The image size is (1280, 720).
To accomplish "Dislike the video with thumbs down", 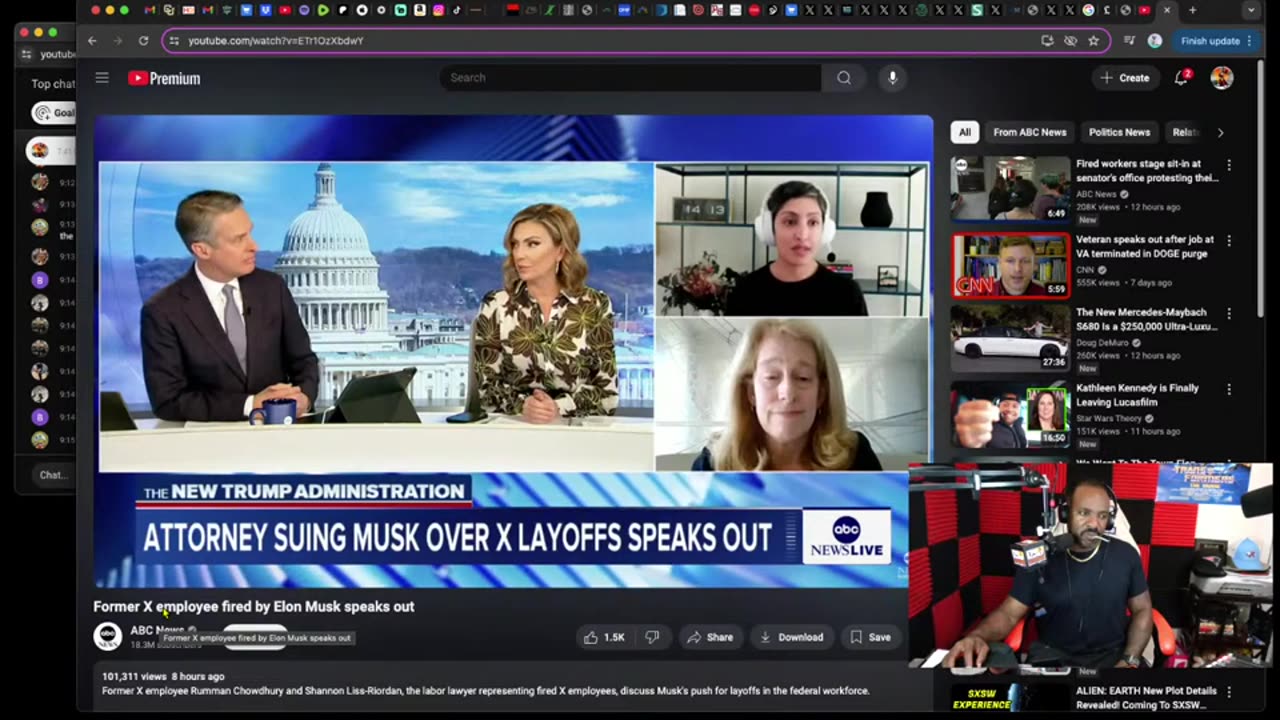I will pyautogui.click(x=652, y=637).
